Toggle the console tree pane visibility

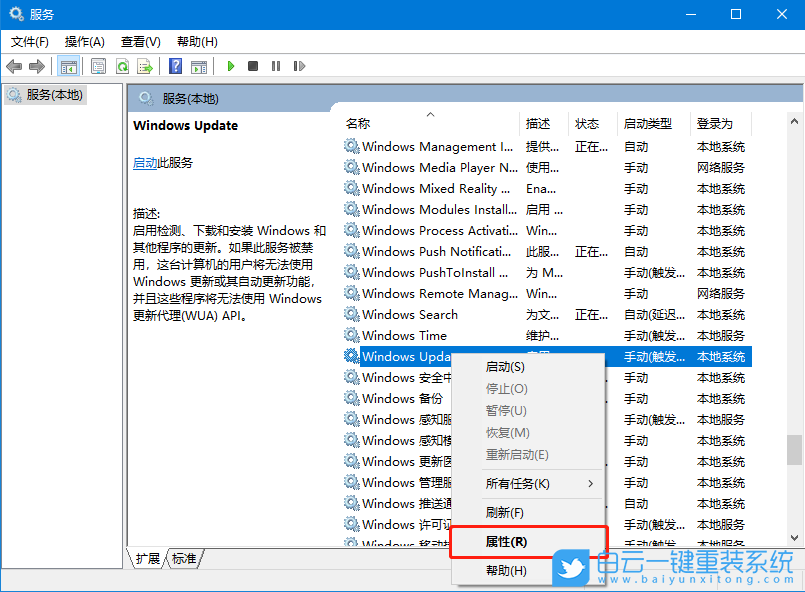tap(68, 66)
